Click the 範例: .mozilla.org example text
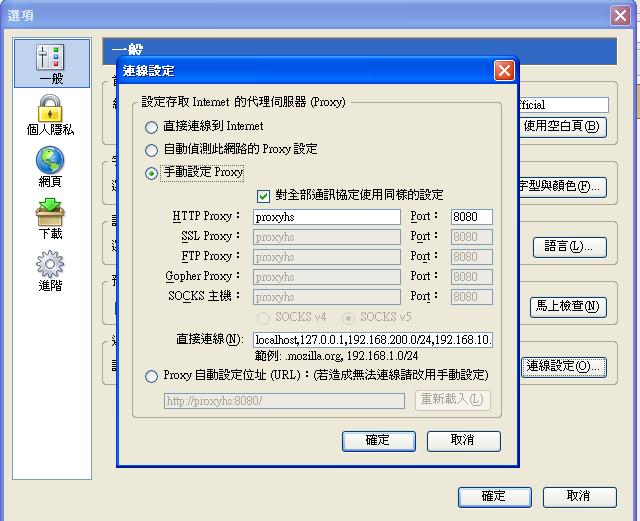Screen dimensions: 640x521 pyautogui.click(x=337, y=356)
